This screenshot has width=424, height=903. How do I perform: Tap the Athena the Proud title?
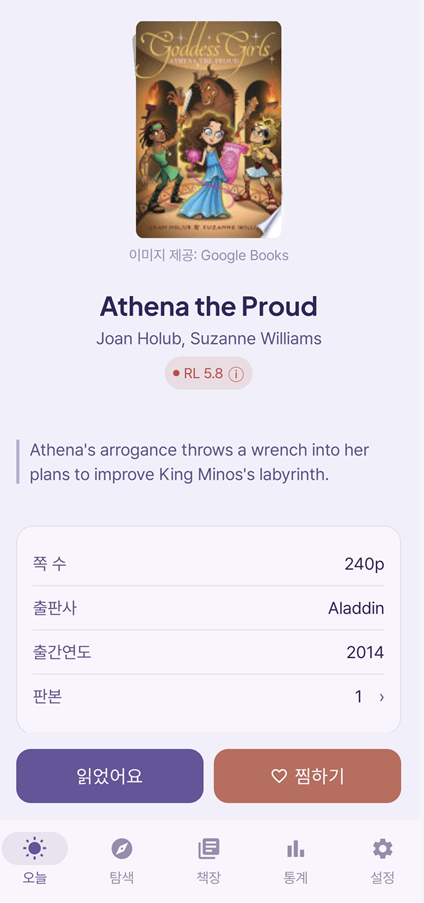click(x=209, y=306)
